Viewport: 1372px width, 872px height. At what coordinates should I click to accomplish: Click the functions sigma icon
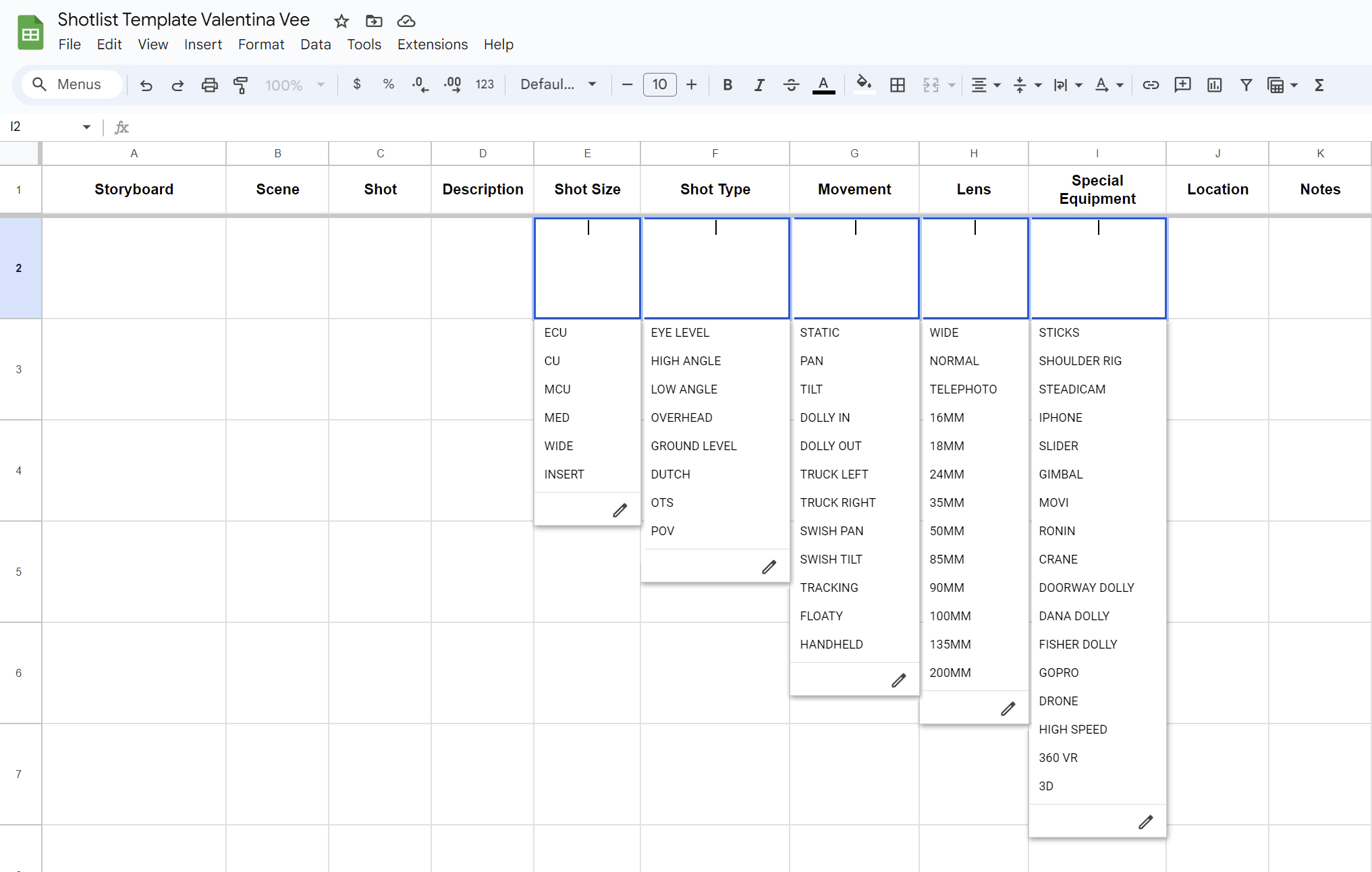point(1319,85)
